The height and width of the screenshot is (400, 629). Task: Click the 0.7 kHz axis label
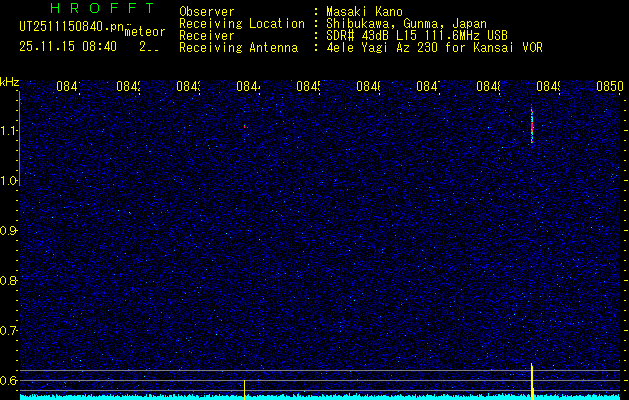[x=8, y=331]
